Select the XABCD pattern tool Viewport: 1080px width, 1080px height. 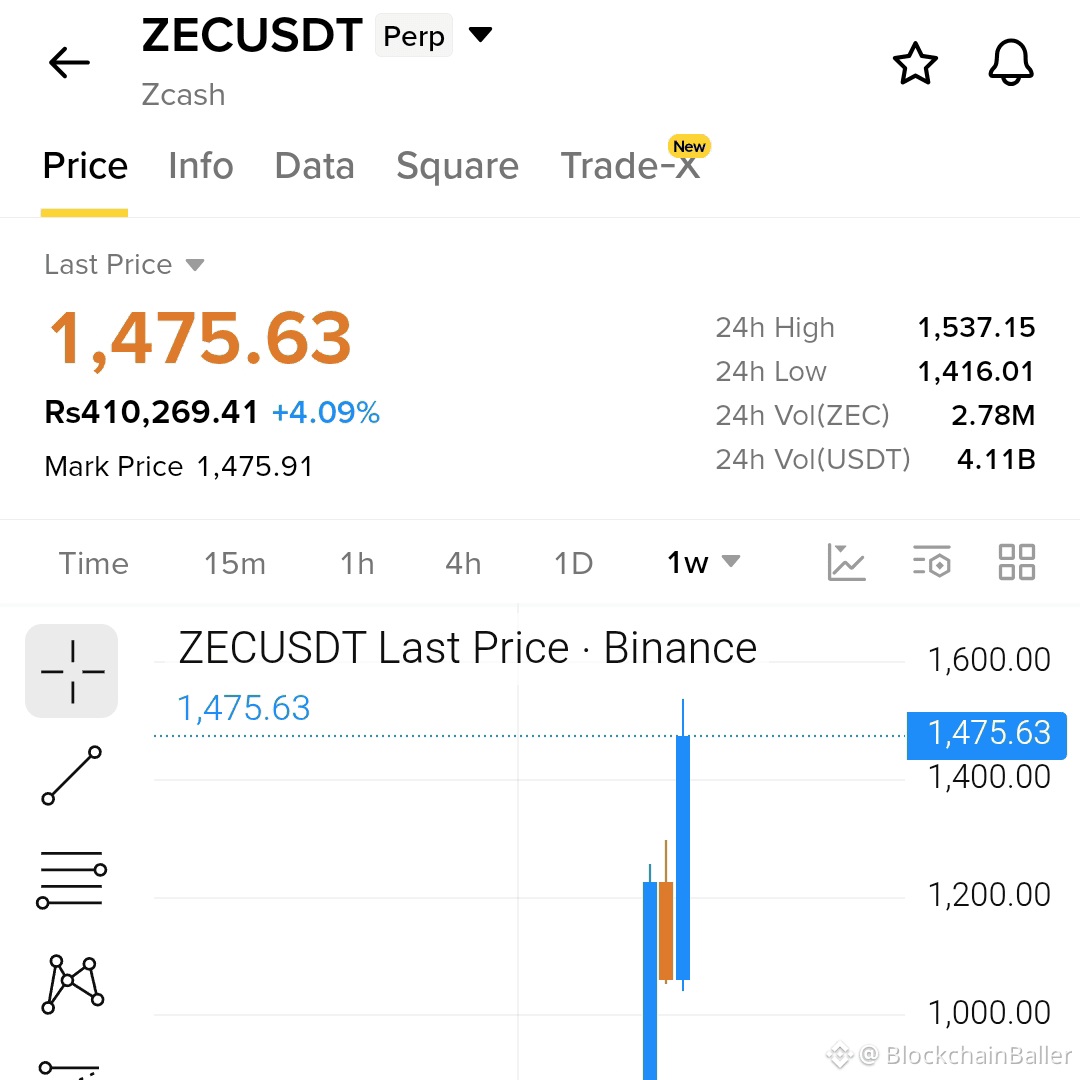click(72, 984)
